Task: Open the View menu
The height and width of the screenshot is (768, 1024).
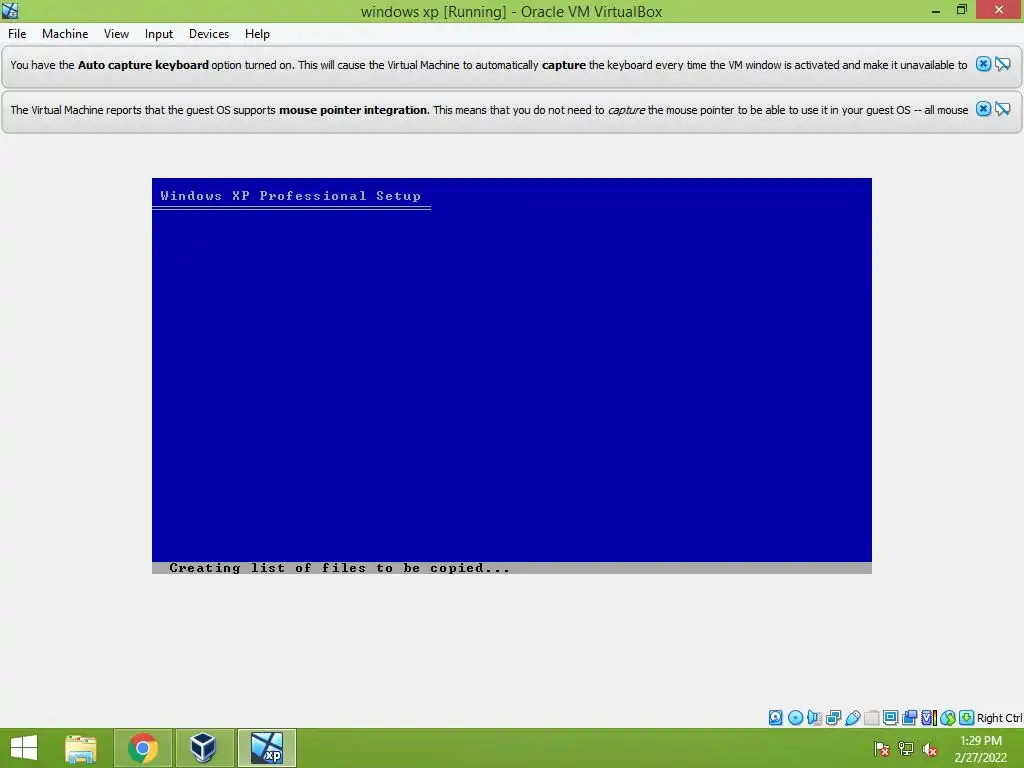Action: point(116,34)
